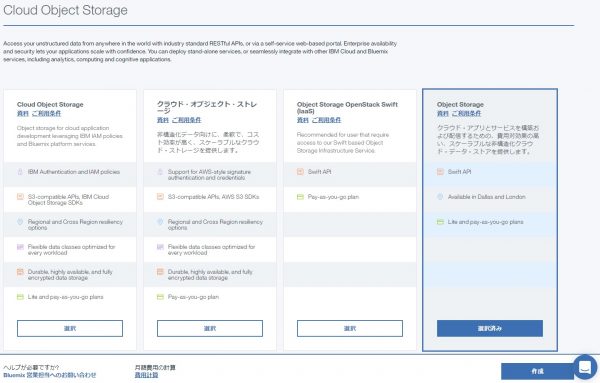Open ご利用条件 link in クラウド・オブジェクト・ストレージ card

pos(186,120)
